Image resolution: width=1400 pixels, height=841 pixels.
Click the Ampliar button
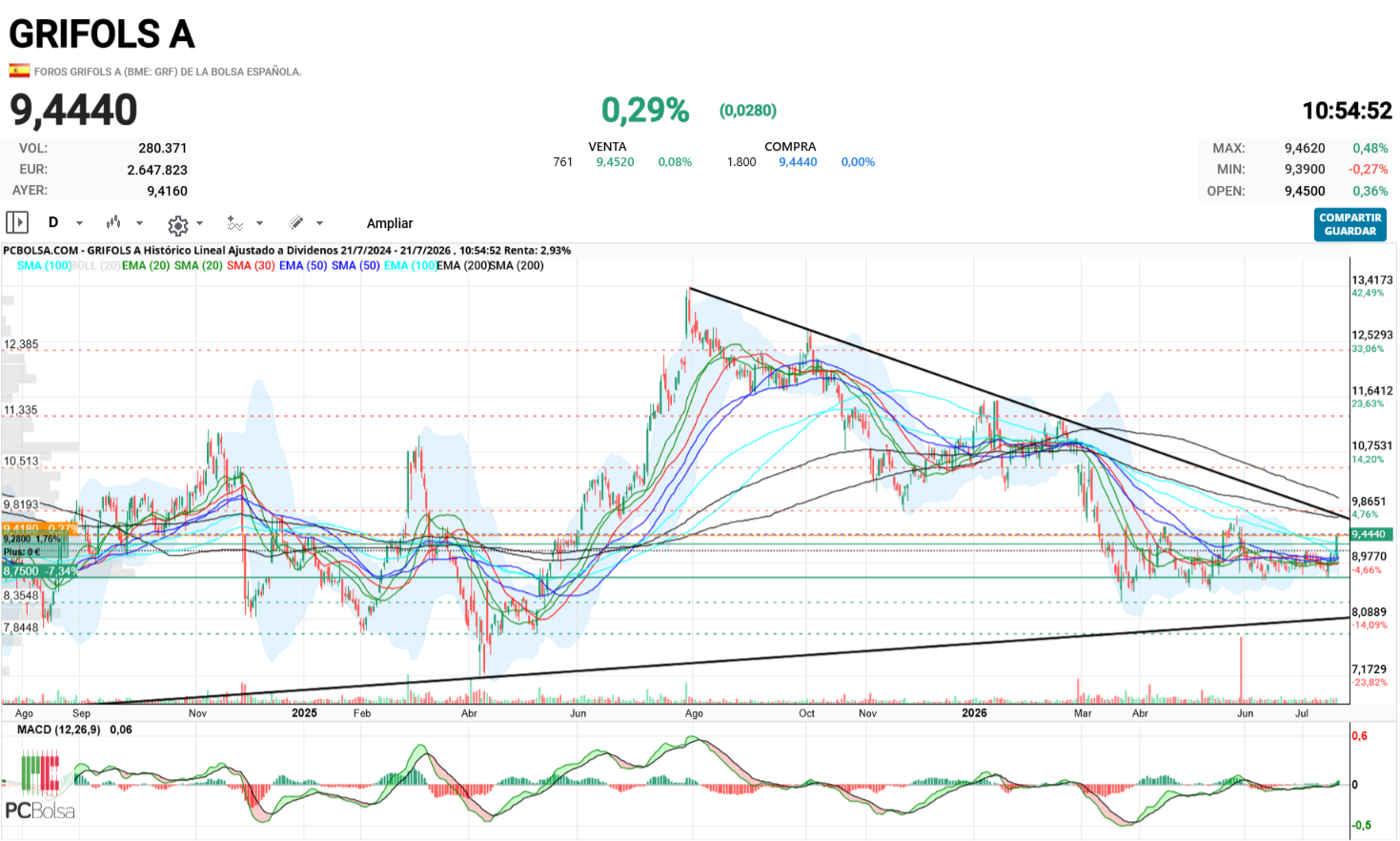[390, 223]
